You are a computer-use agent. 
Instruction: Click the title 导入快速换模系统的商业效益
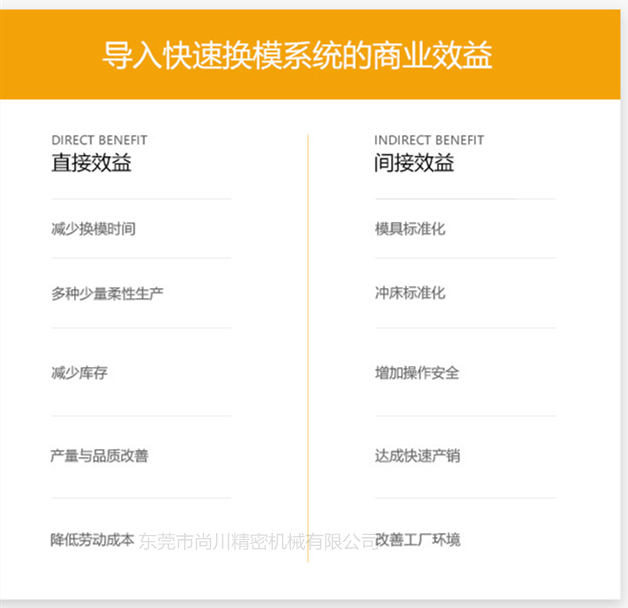pos(297,55)
